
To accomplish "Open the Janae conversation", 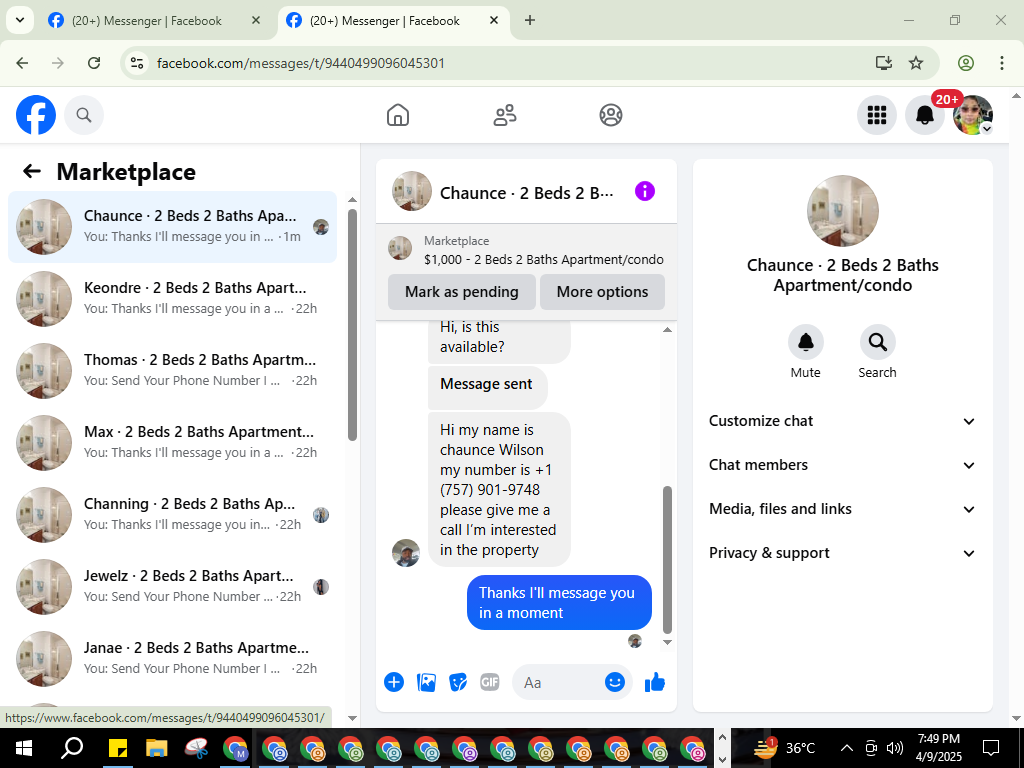I will click(172, 658).
